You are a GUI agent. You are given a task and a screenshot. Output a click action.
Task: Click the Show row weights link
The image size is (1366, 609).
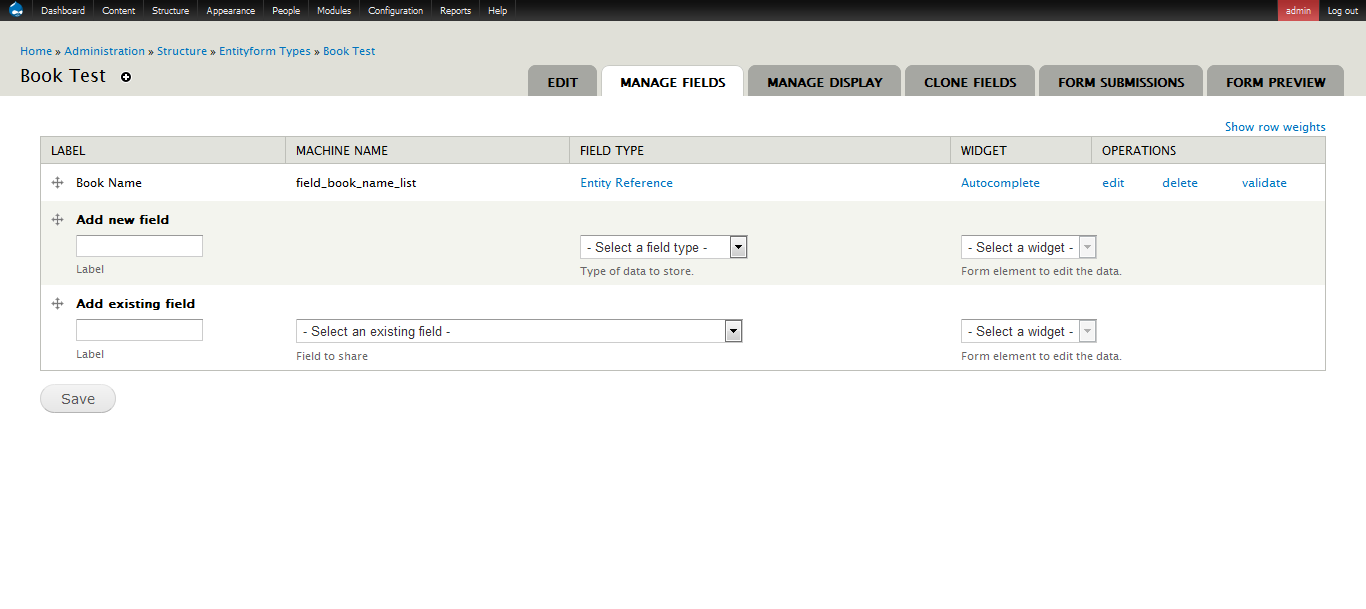pyautogui.click(x=1275, y=127)
